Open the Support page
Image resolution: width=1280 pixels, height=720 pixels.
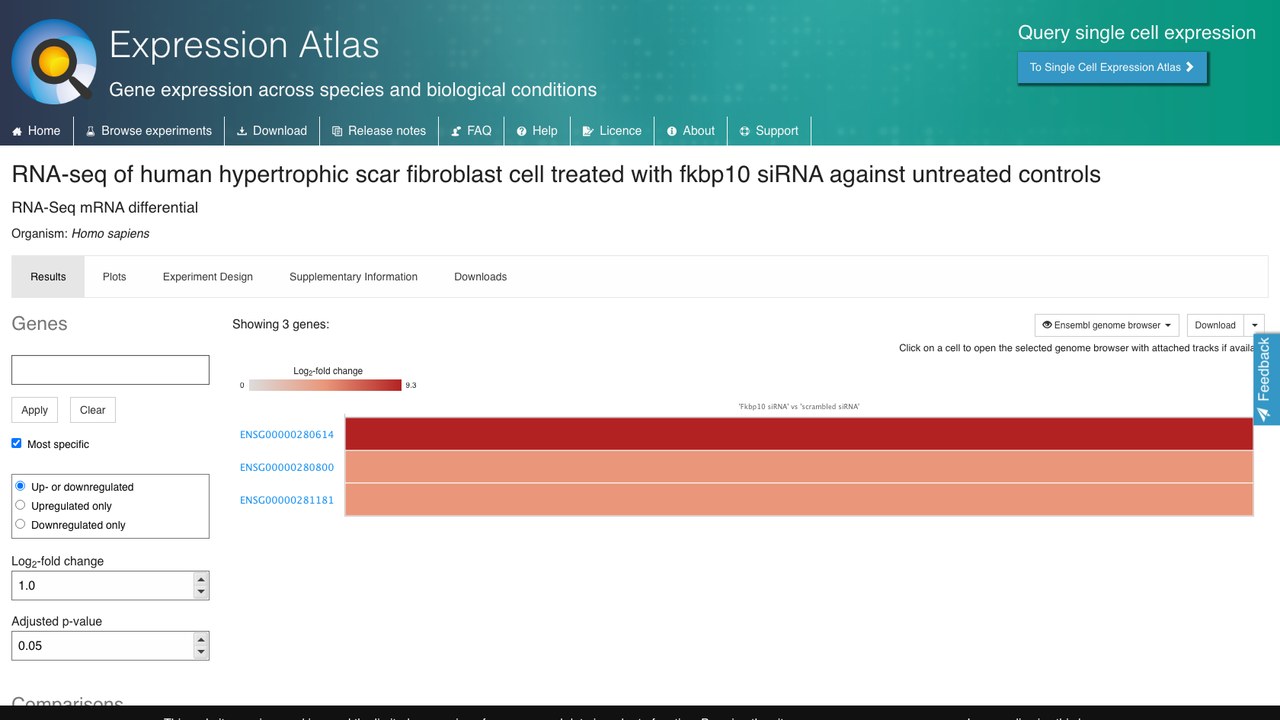point(769,131)
